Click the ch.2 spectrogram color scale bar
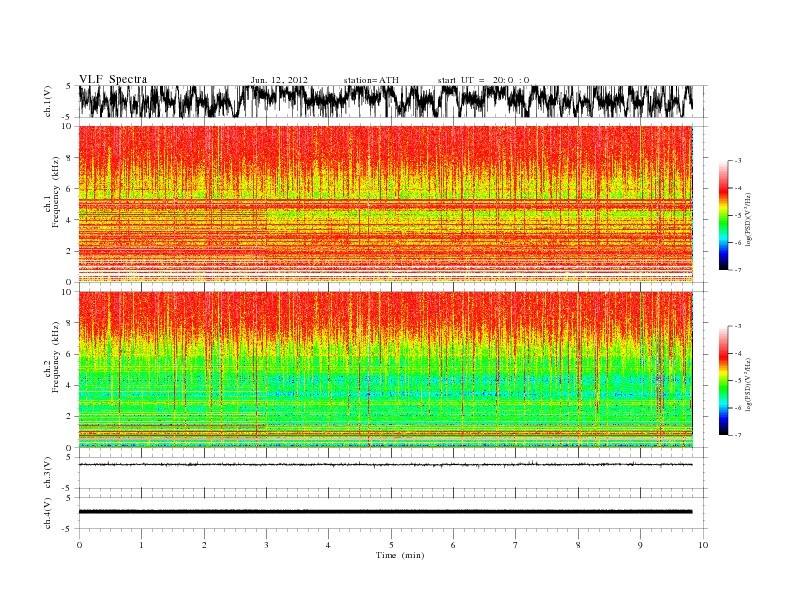Viewport: 792px width, 612px height. pos(724,381)
